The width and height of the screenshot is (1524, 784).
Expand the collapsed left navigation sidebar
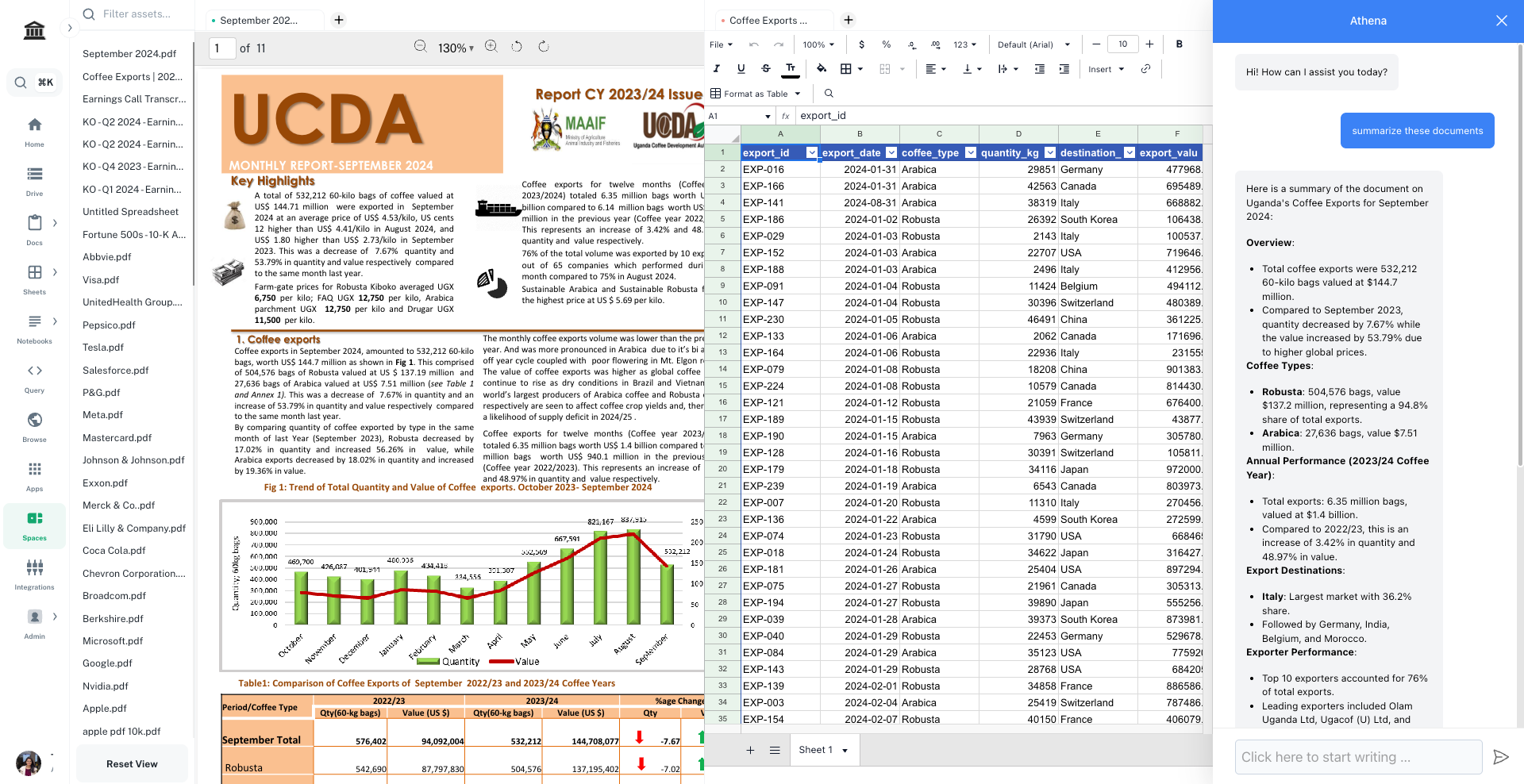70,28
